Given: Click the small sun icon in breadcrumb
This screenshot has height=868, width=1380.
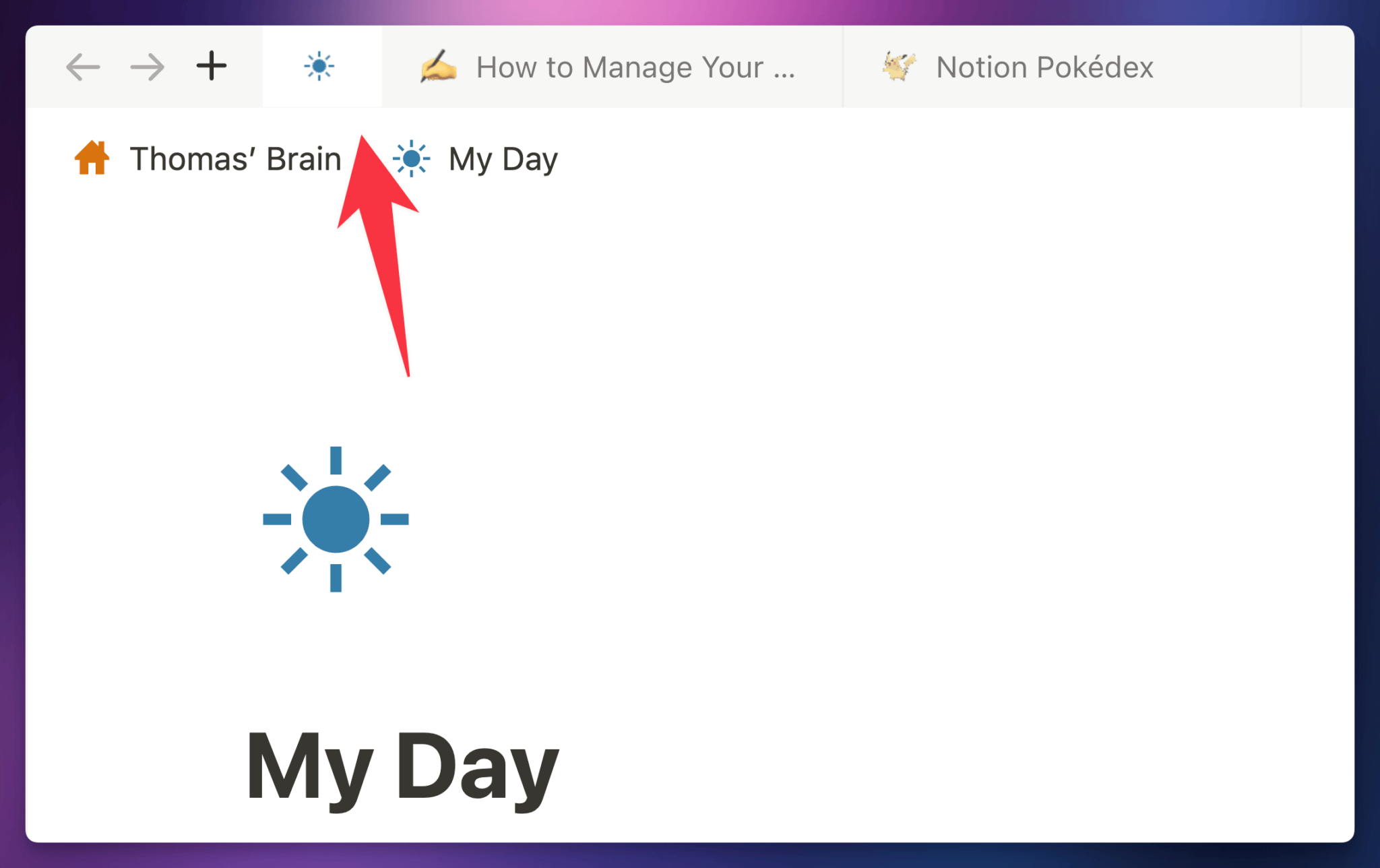Looking at the screenshot, I should [411, 159].
